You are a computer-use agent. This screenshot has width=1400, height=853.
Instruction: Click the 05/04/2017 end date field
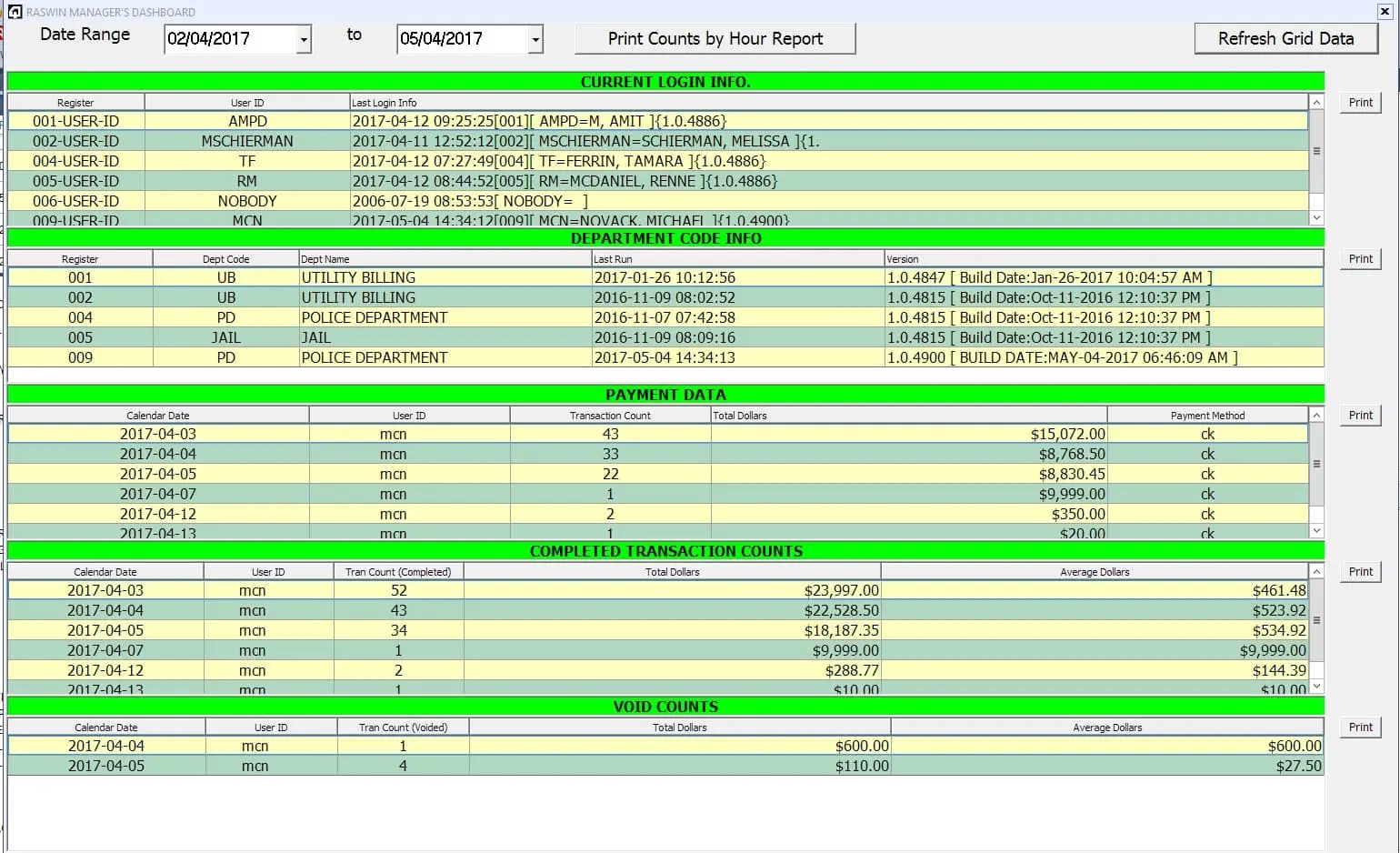463,39
